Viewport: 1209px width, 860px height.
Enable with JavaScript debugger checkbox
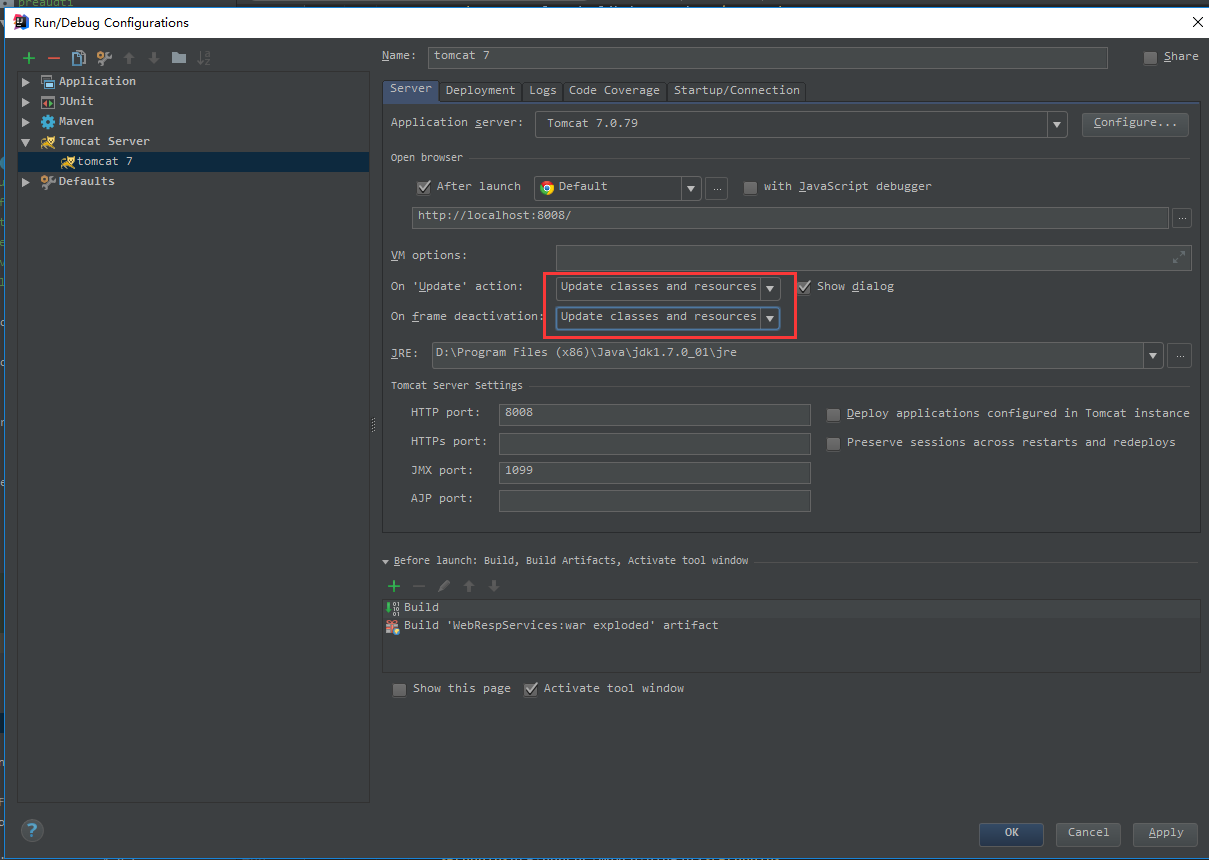pyautogui.click(x=750, y=187)
